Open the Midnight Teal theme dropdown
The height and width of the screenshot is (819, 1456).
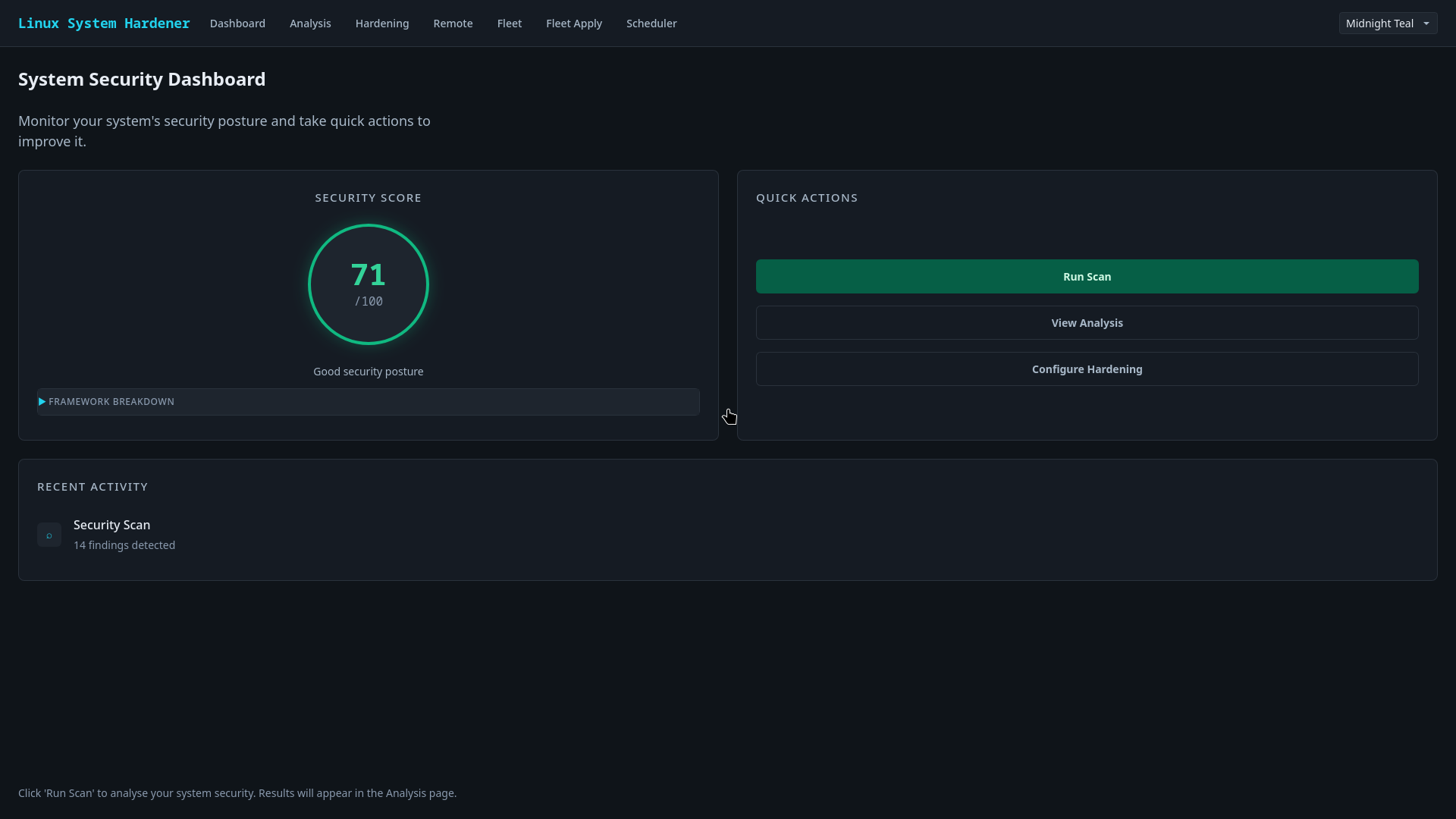click(1388, 24)
